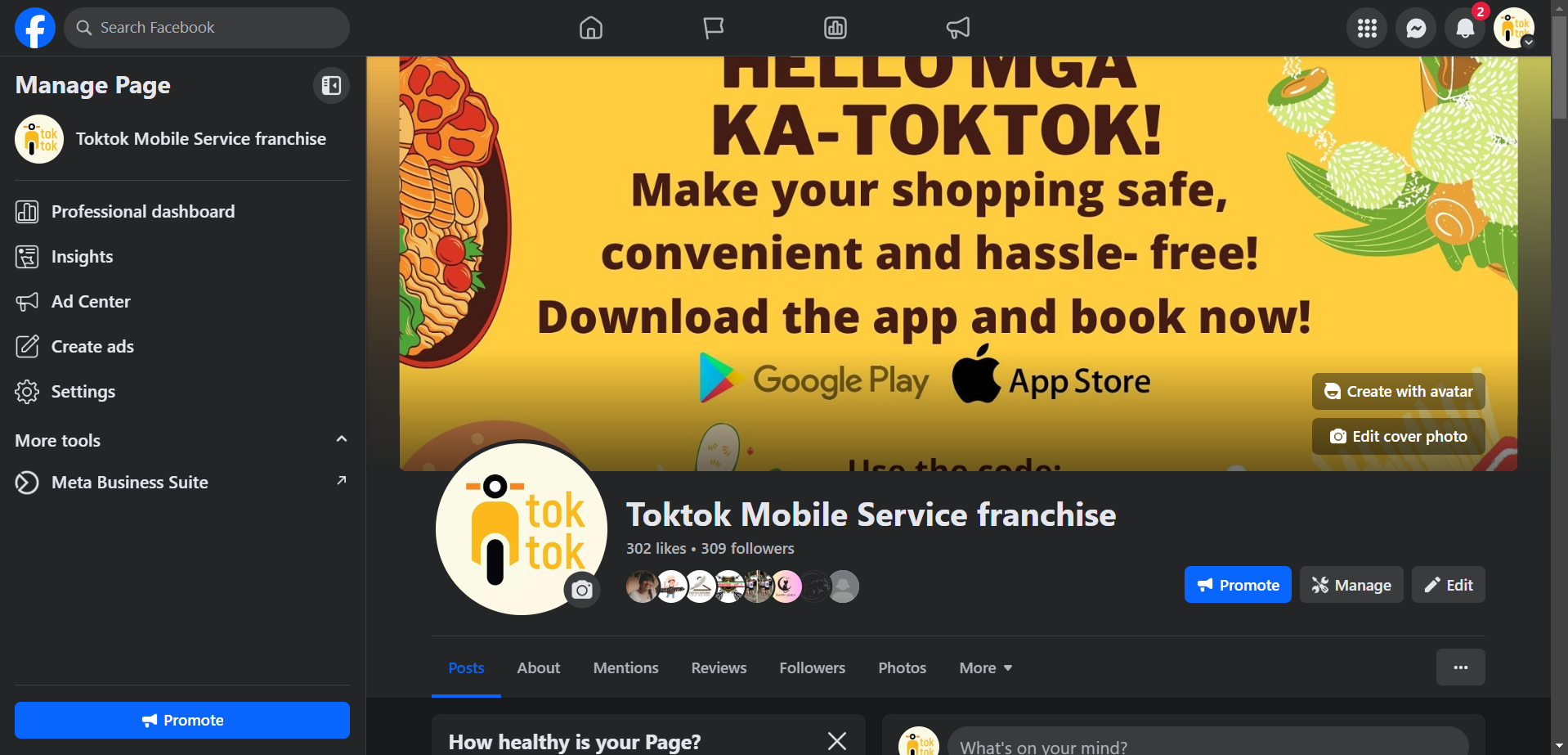1568x755 pixels.
Task: Click the Edit cover photo button
Action: (x=1398, y=437)
